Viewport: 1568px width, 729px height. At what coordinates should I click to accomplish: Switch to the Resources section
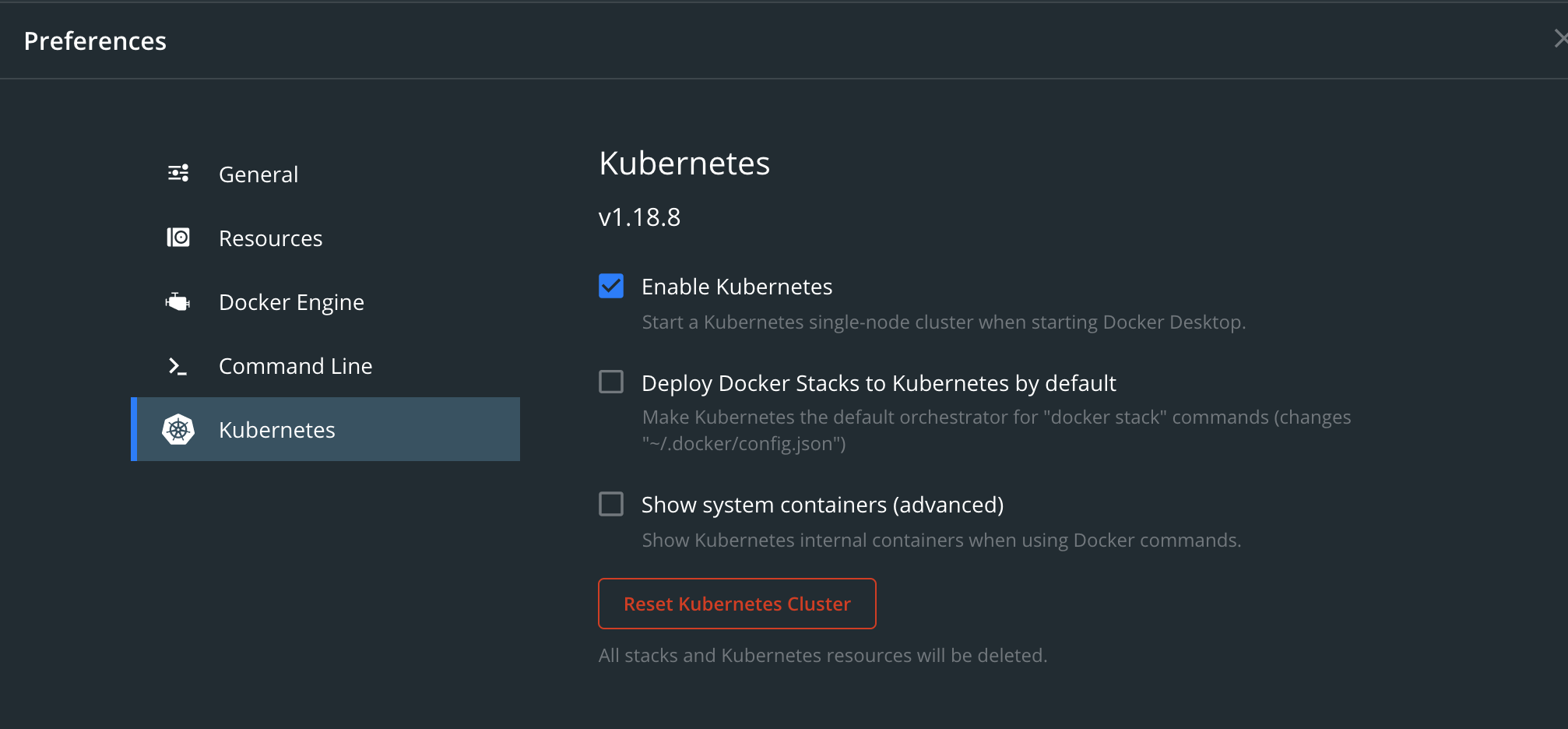[270, 238]
